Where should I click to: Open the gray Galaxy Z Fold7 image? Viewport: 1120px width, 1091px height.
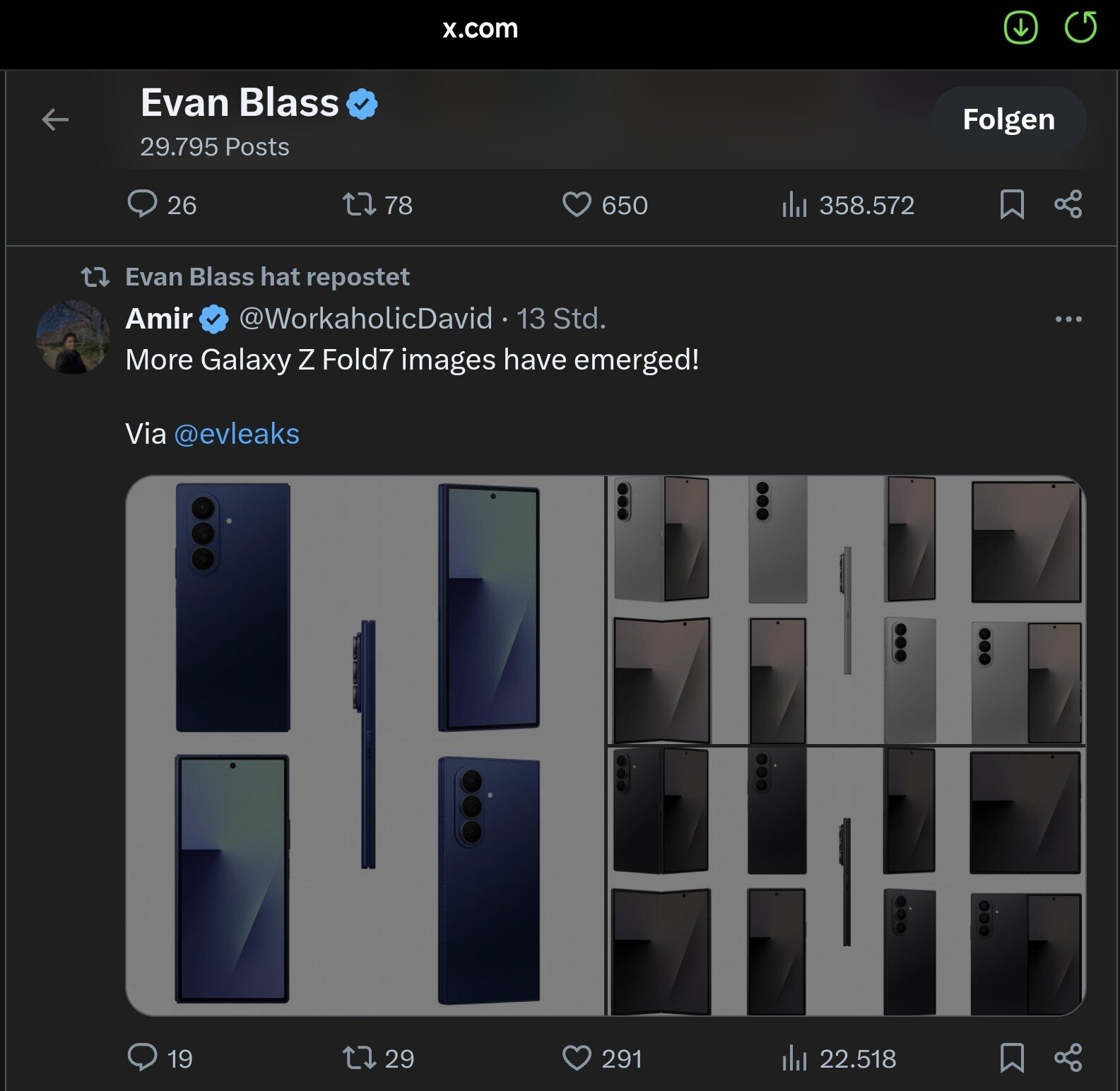click(846, 611)
